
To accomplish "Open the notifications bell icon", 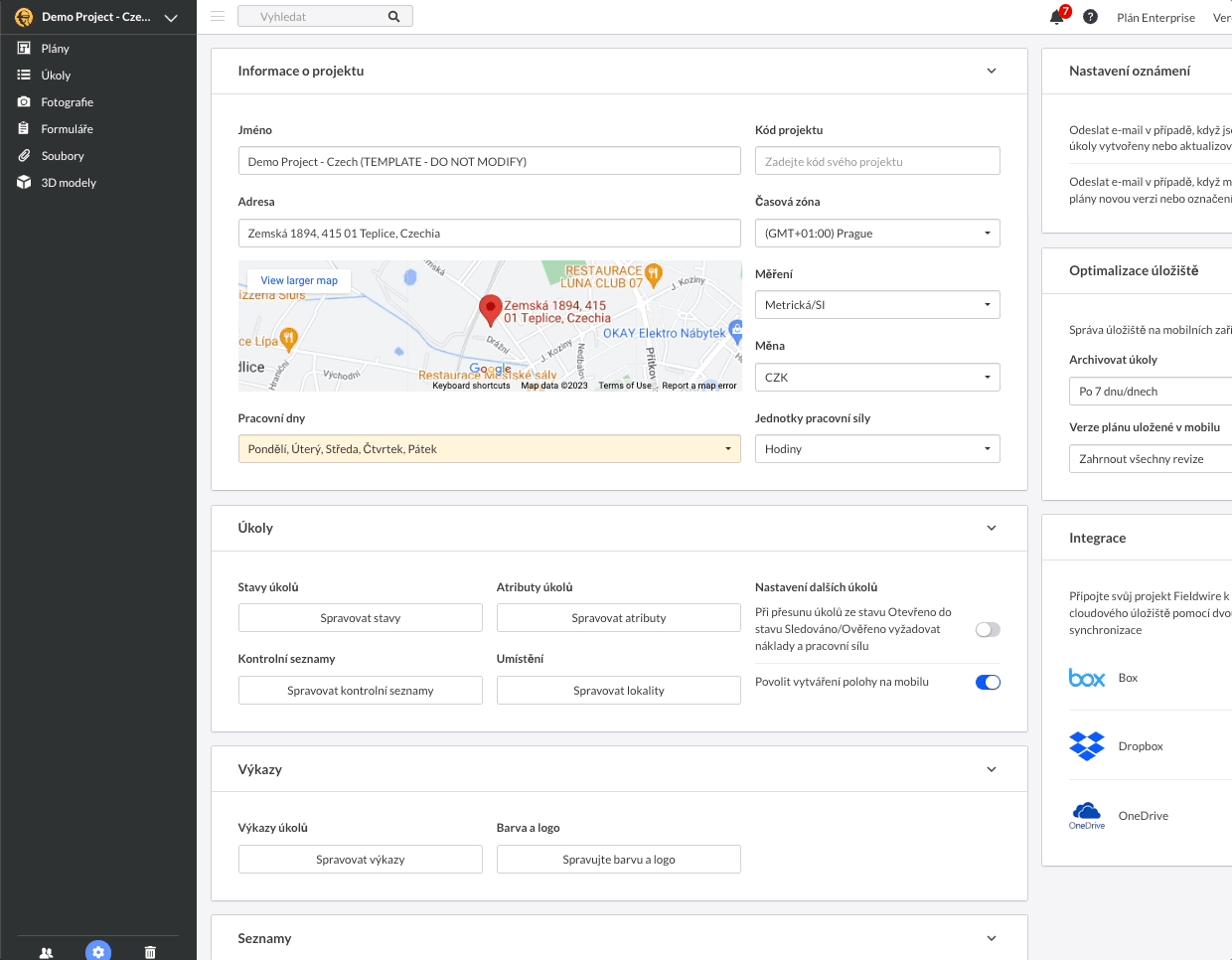I will tap(1057, 17).
